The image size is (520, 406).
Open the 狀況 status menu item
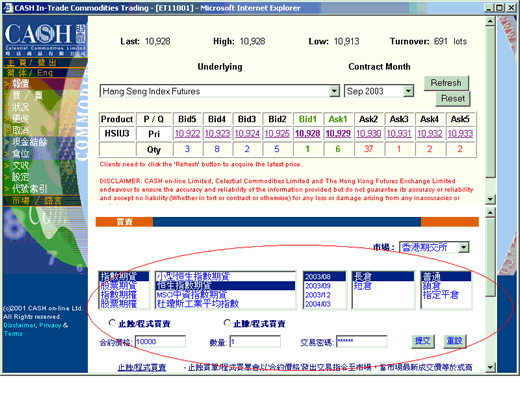pyautogui.click(x=21, y=107)
